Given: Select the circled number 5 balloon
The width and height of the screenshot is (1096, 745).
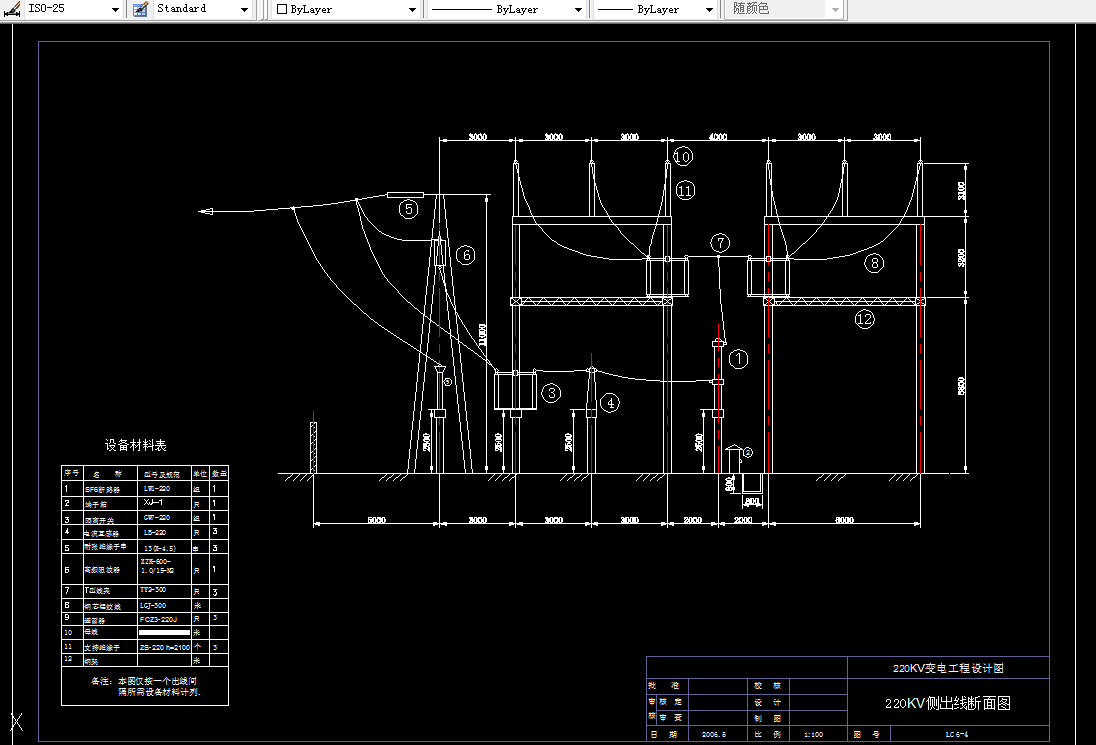Looking at the screenshot, I should coord(407,209).
